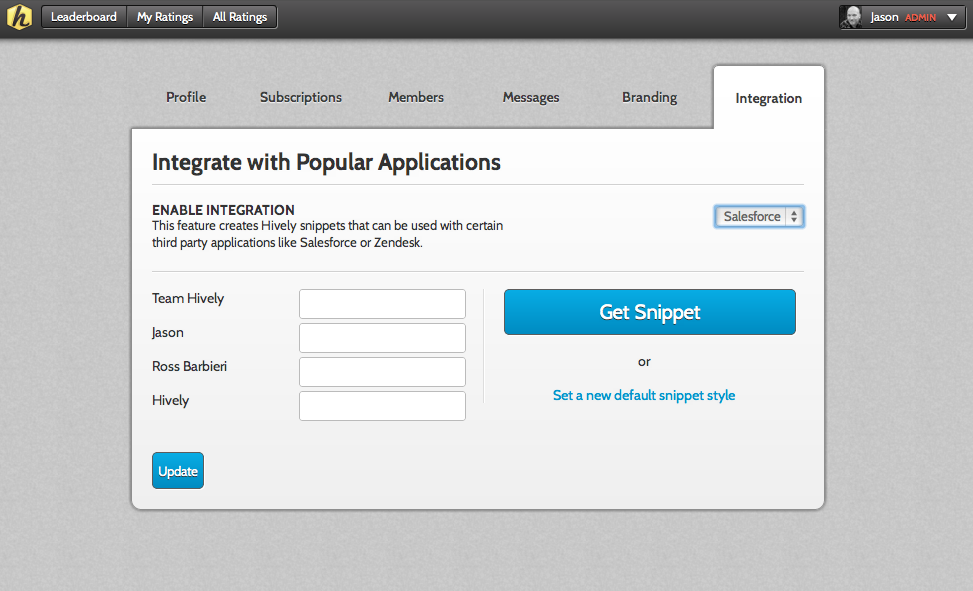Focus the Ross Barbieri input field

point(382,372)
